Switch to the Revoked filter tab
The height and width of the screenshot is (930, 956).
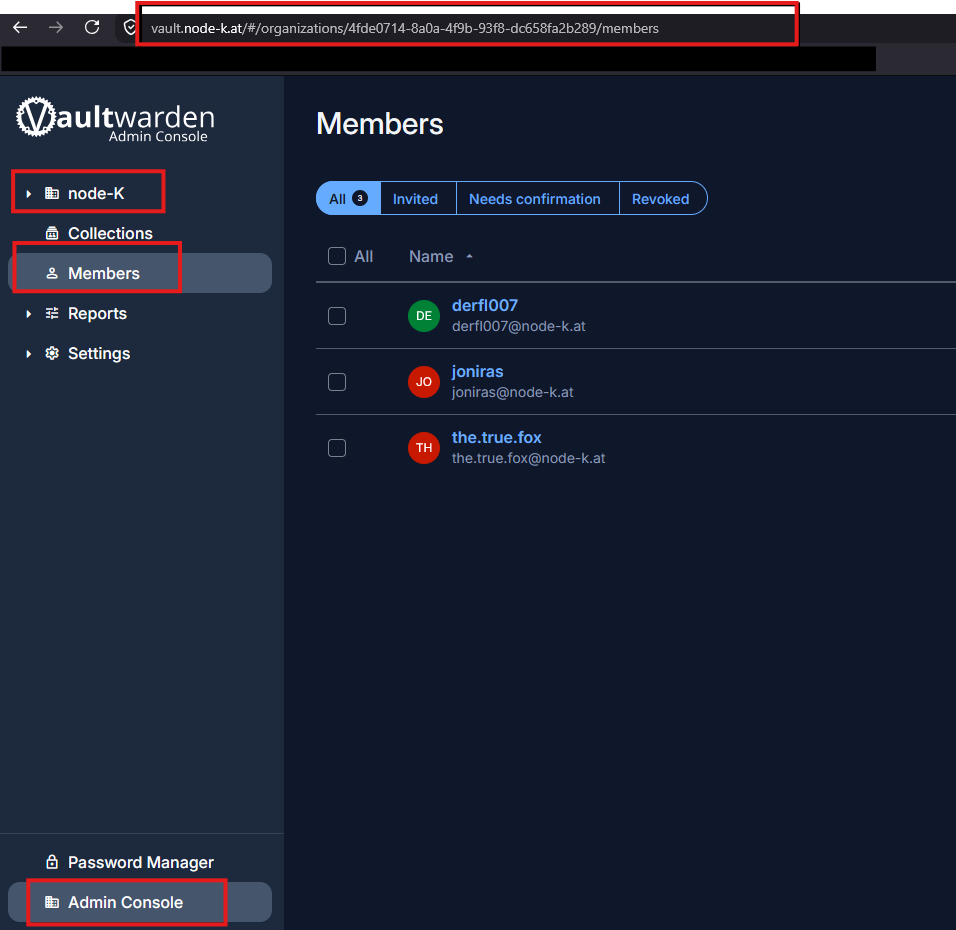coord(663,198)
